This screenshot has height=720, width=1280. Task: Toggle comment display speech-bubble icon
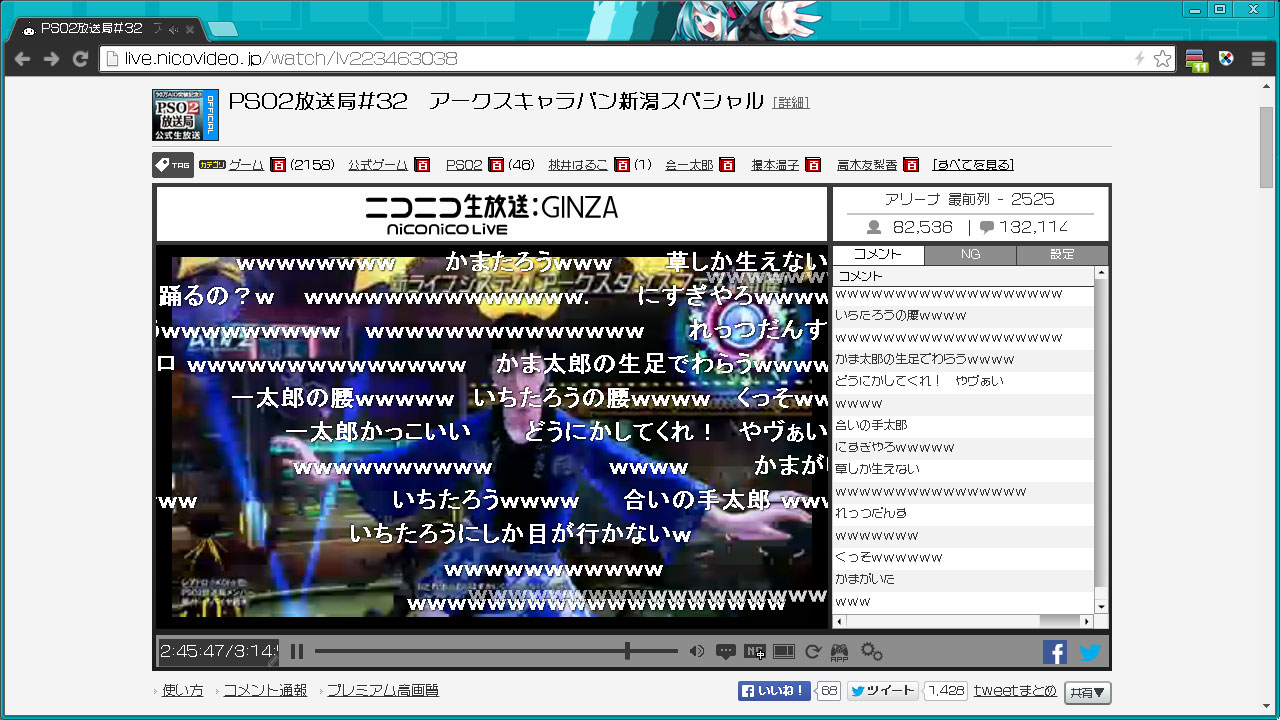coord(726,652)
